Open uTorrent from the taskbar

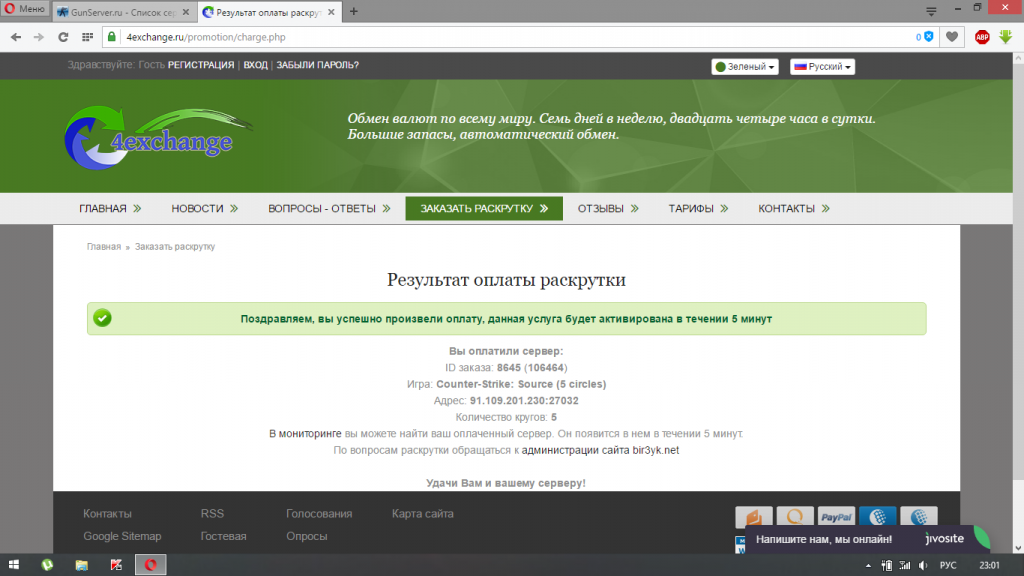pyautogui.click(x=47, y=564)
